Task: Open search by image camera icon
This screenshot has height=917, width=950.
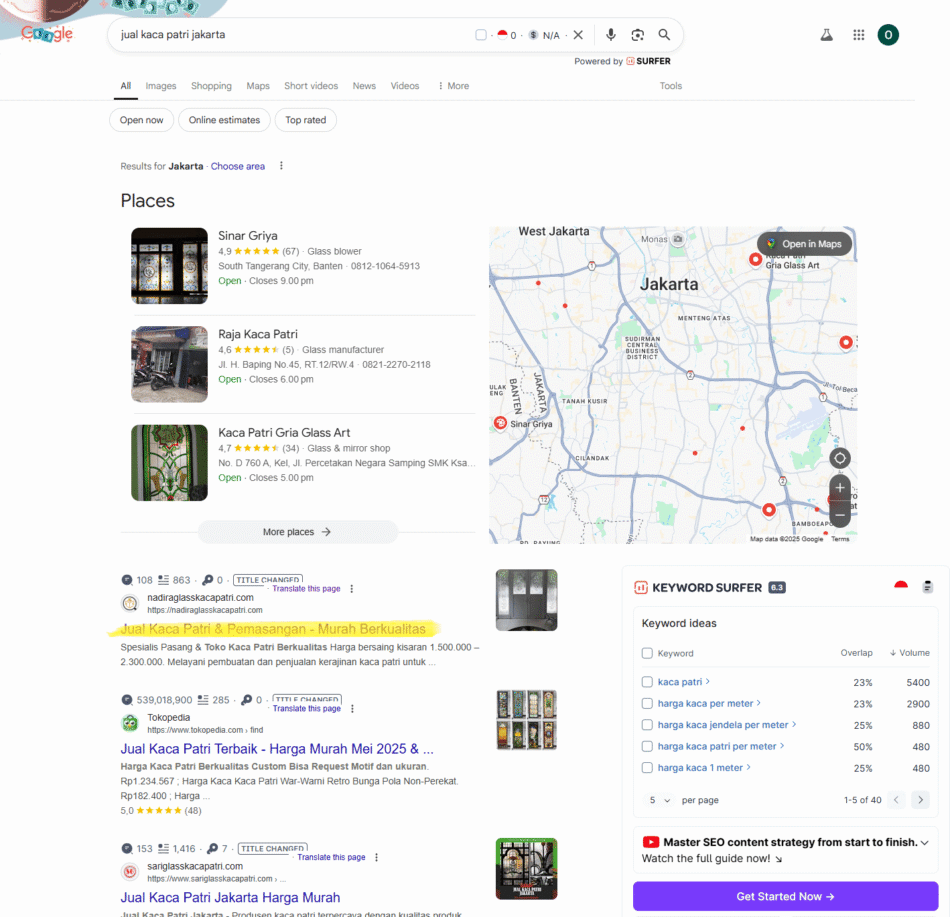Action: coord(637,35)
